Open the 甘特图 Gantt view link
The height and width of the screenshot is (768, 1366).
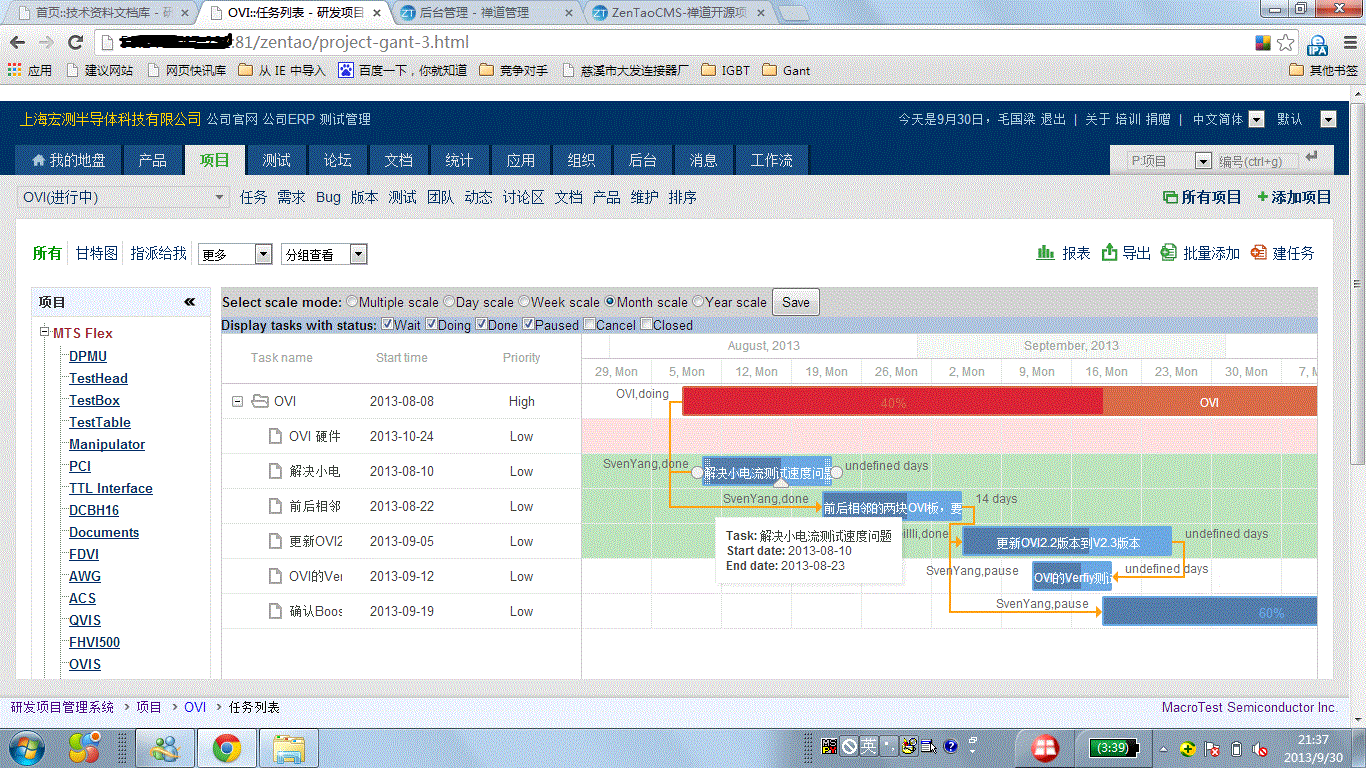click(97, 253)
